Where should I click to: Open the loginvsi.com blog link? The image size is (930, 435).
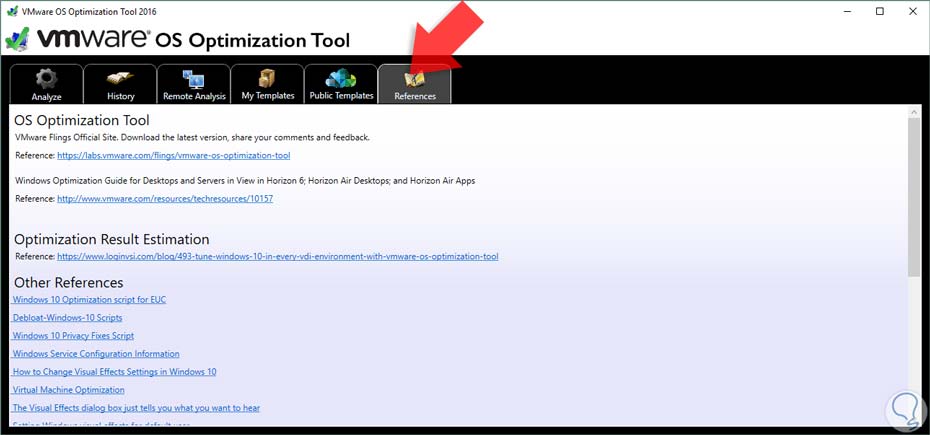pyautogui.click(x=278, y=256)
